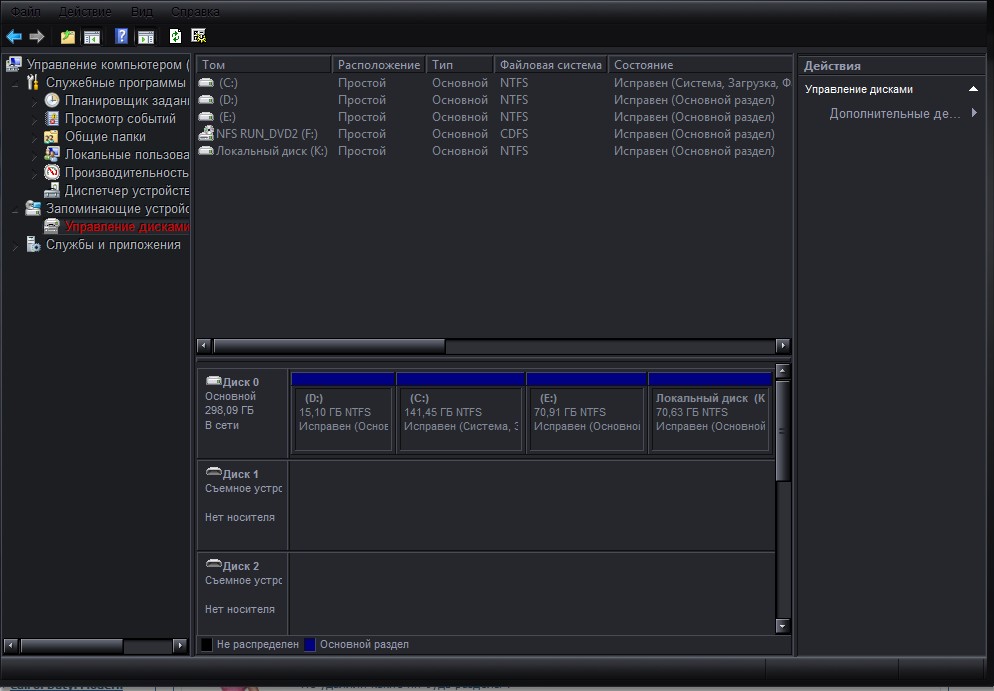The width and height of the screenshot is (994, 691).
Task: Click the Общие папки shared folder icon
Action: tap(51, 136)
